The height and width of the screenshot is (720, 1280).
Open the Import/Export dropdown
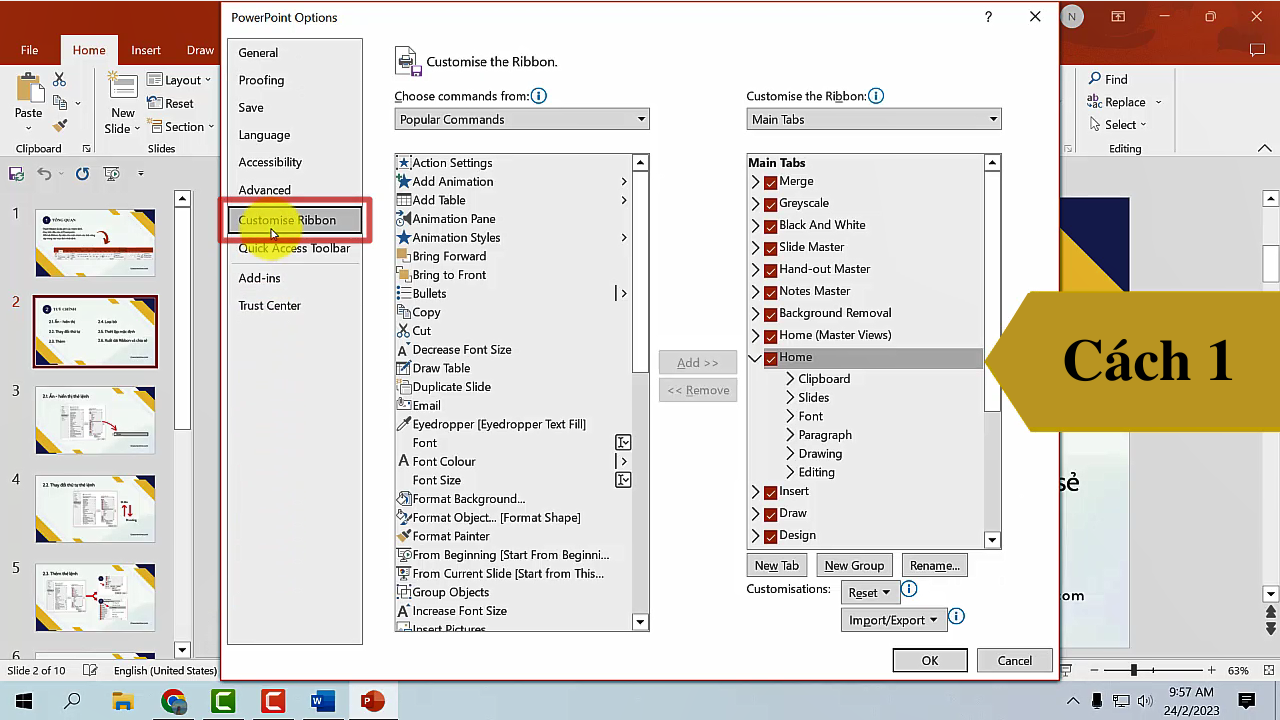893,619
